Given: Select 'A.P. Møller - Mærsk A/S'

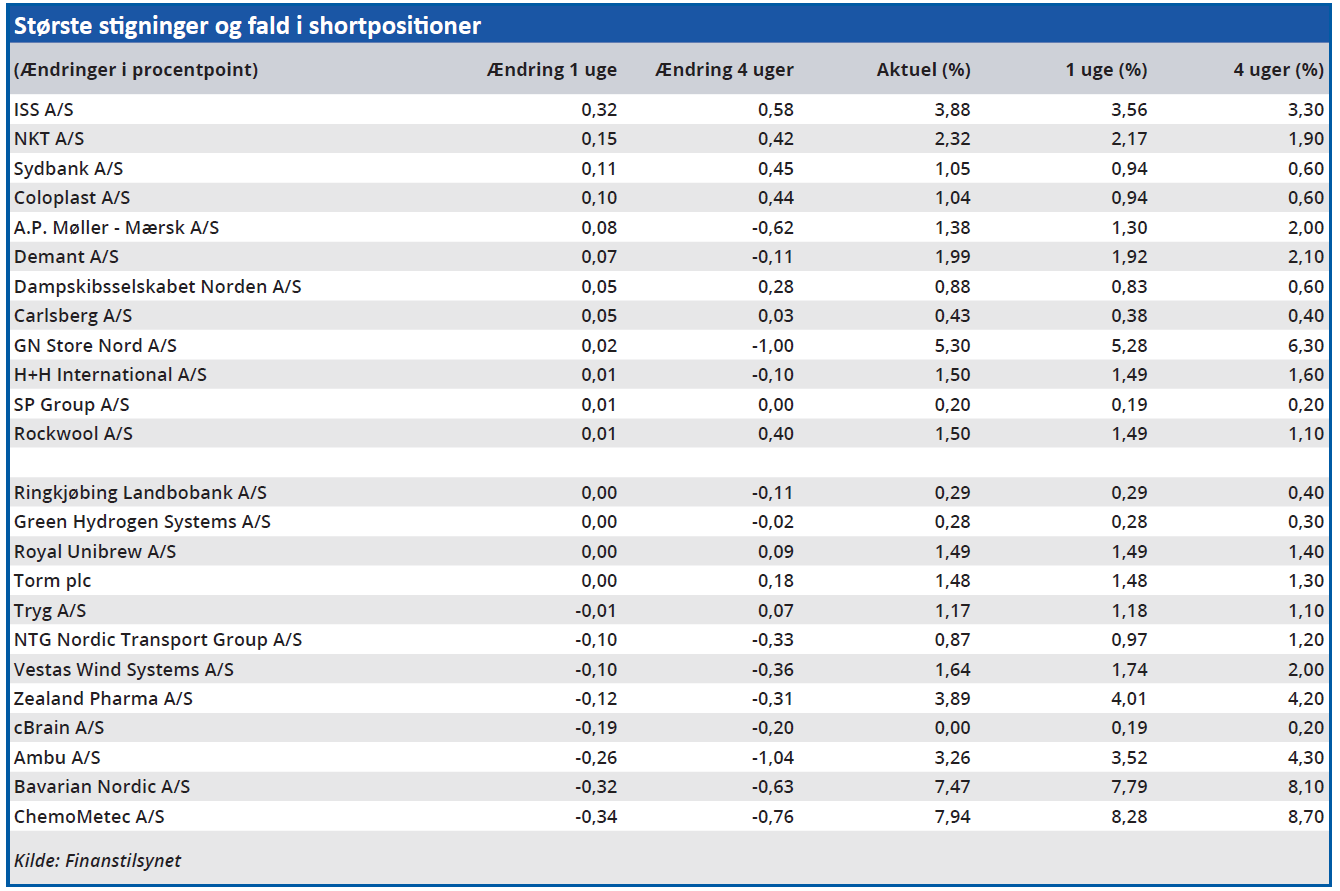Looking at the screenshot, I should 116,227.
